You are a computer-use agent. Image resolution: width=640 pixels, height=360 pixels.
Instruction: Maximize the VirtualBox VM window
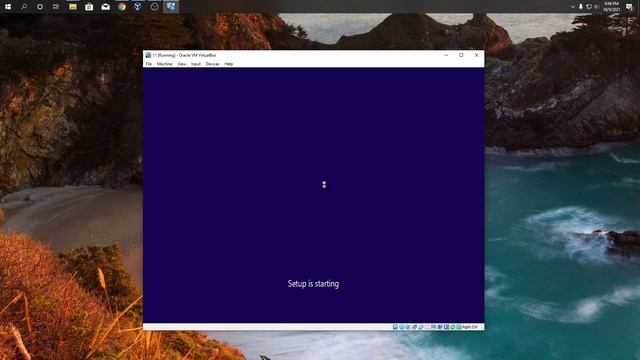coord(461,55)
